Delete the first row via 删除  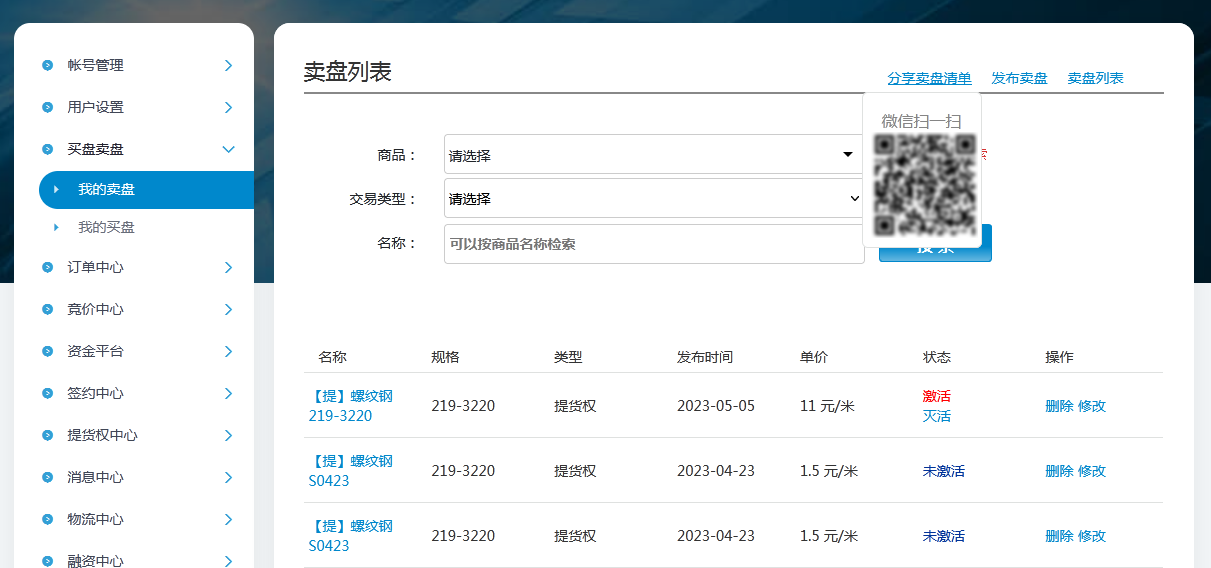pos(1059,406)
